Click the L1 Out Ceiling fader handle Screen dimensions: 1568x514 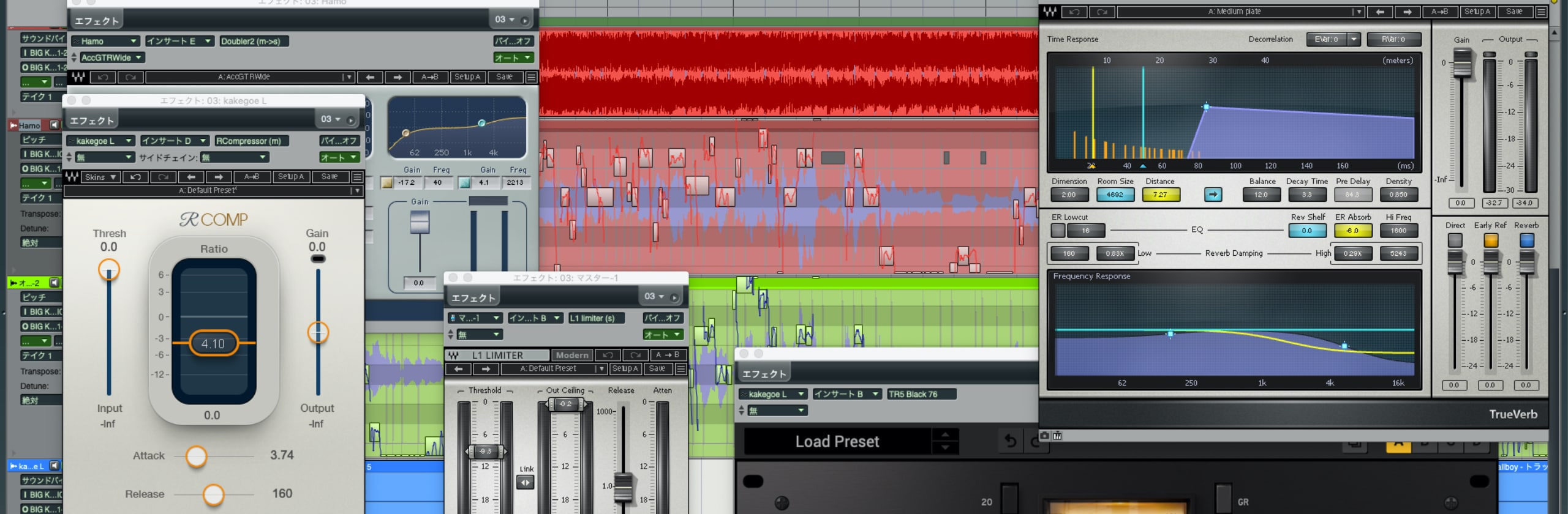(x=565, y=404)
